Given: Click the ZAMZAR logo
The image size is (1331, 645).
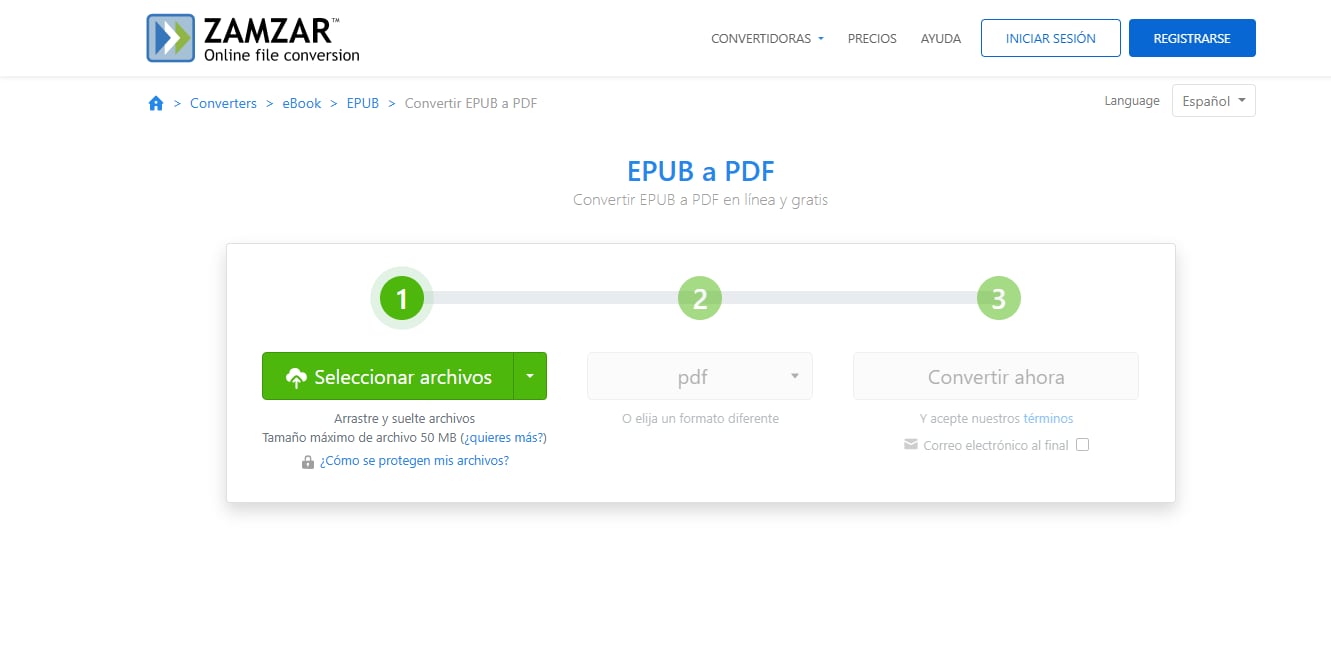Looking at the screenshot, I should tap(252, 37).
